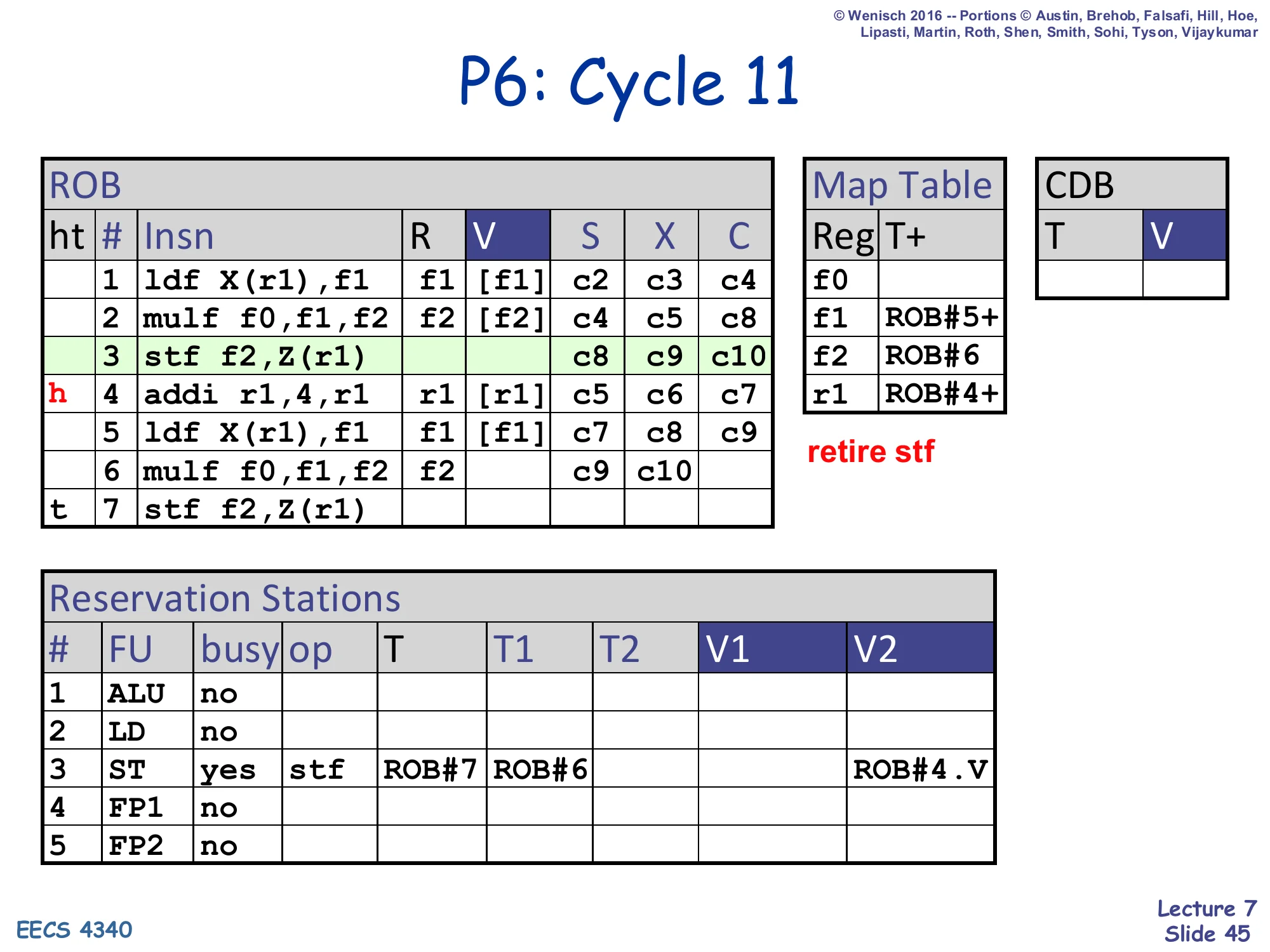The width and height of the screenshot is (1270, 952).
Task: Click 'ROB#6' in the reservation station T1 column
Action: click(x=540, y=769)
